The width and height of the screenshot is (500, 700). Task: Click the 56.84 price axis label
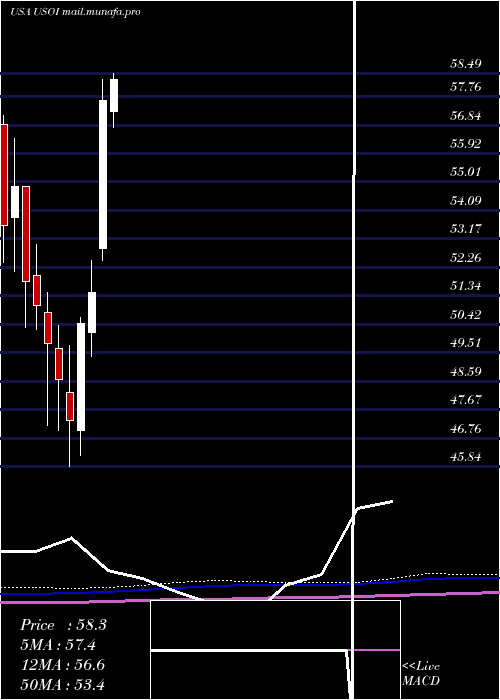pyautogui.click(x=466, y=116)
